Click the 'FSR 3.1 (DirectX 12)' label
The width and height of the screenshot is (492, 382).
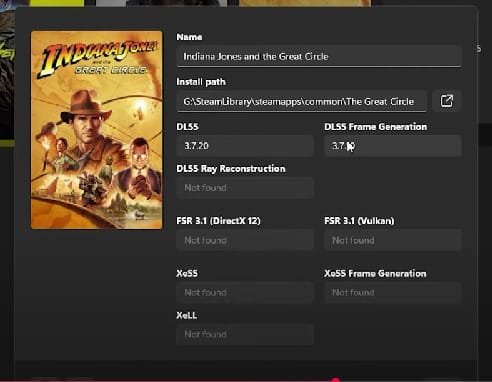click(218, 221)
